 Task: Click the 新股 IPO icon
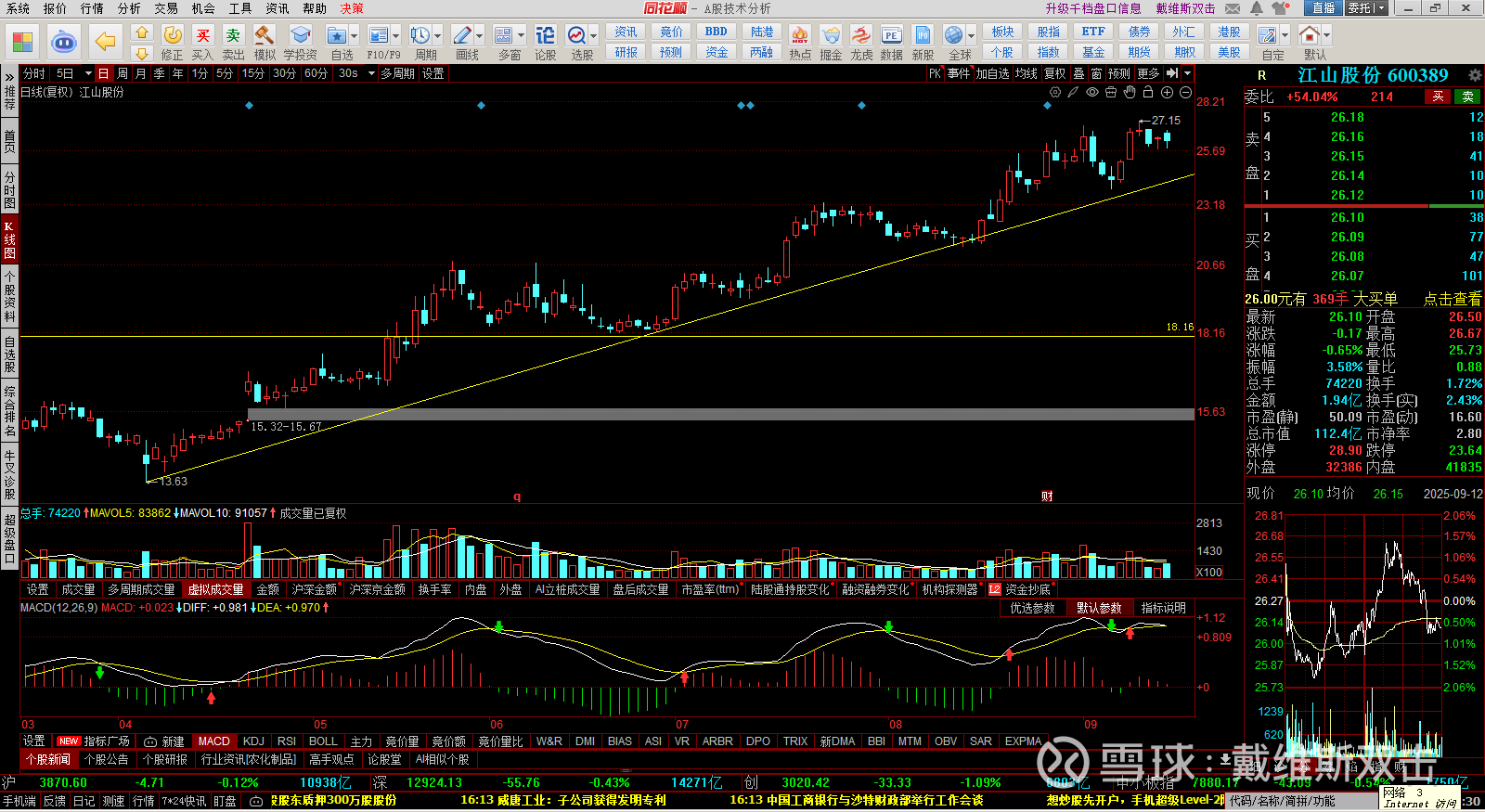(x=923, y=37)
